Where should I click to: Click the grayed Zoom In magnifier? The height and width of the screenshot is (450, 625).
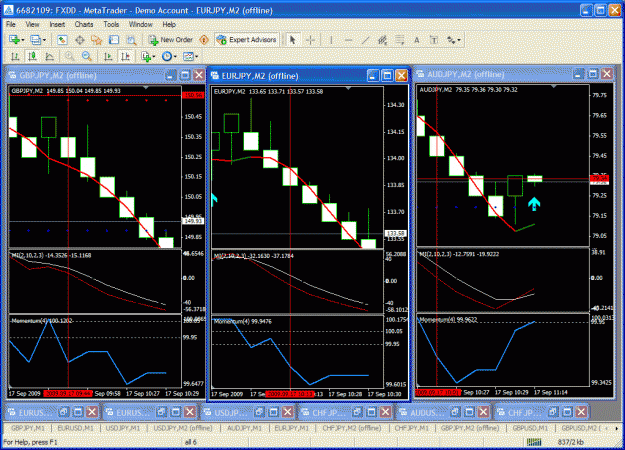tap(69, 57)
